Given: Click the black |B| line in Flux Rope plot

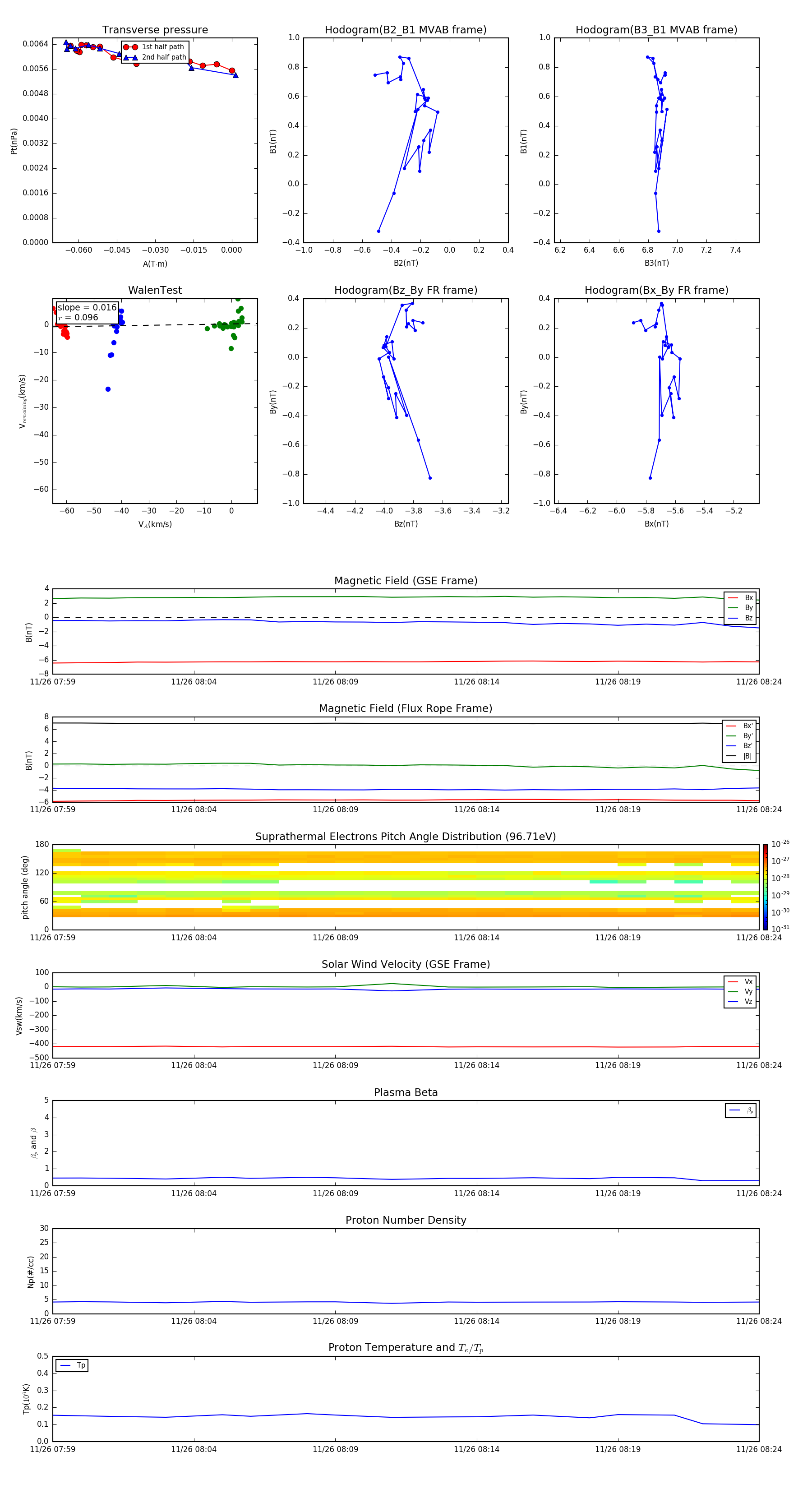Looking at the screenshot, I should (406, 723).
